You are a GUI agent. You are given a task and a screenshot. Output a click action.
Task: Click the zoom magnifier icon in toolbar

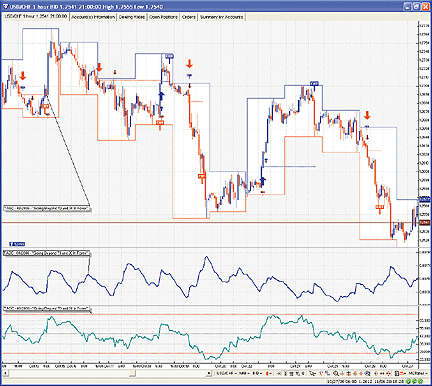point(335,373)
